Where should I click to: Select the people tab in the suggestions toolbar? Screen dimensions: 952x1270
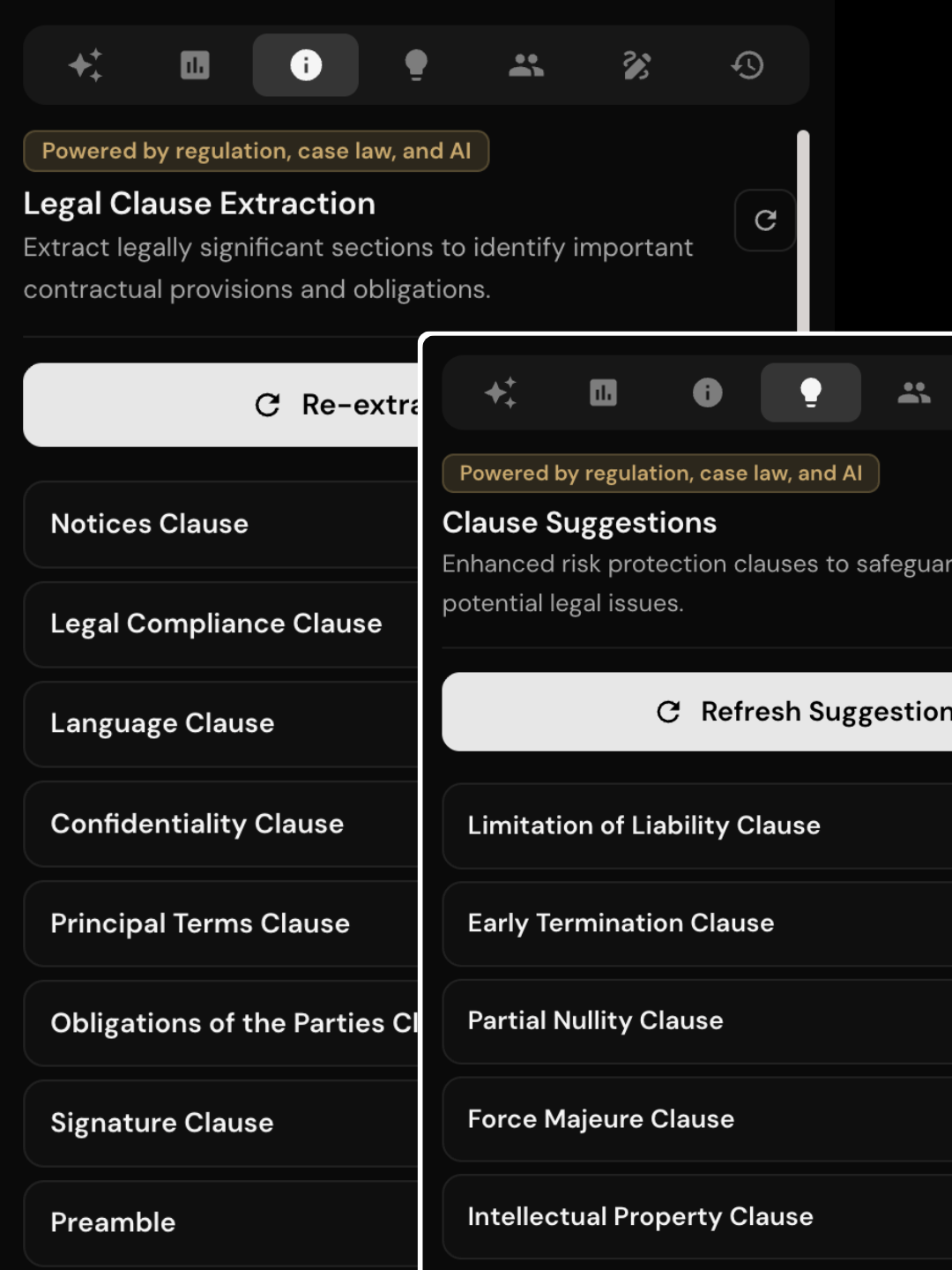pyautogui.click(x=914, y=392)
